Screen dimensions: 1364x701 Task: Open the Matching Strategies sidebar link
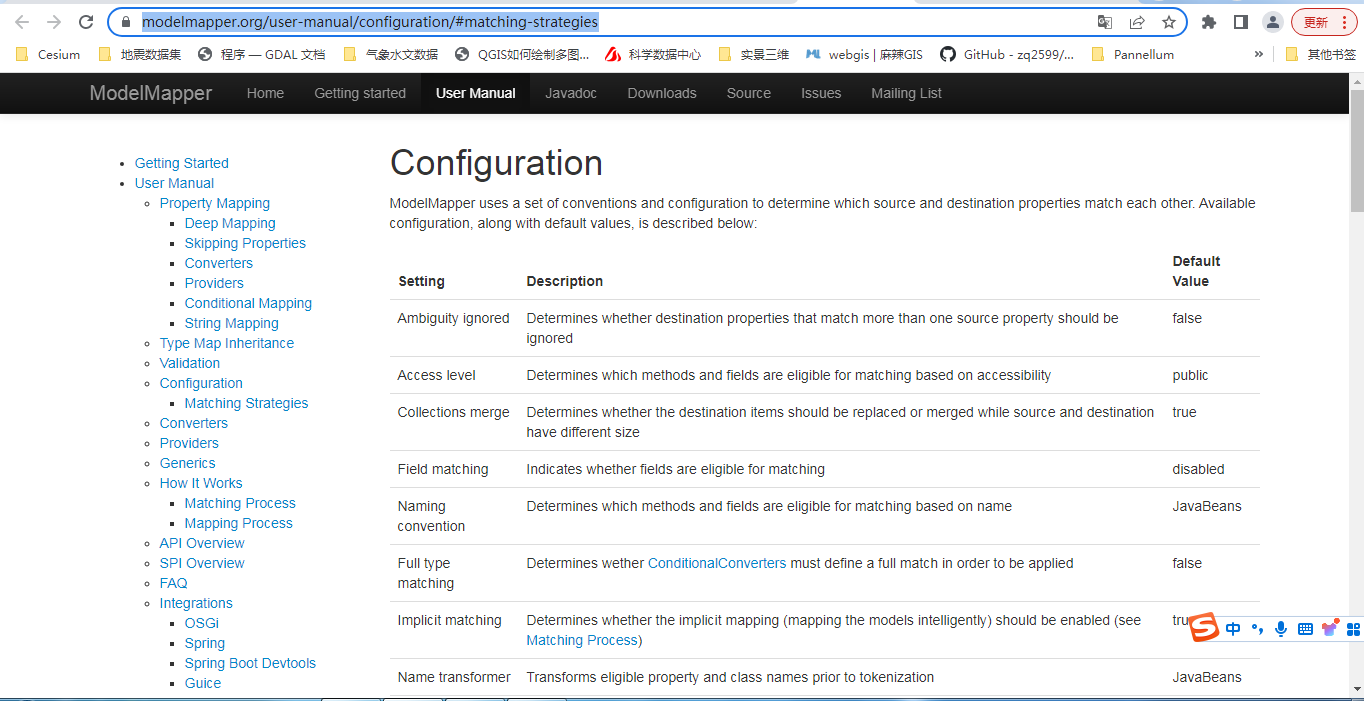(x=246, y=403)
